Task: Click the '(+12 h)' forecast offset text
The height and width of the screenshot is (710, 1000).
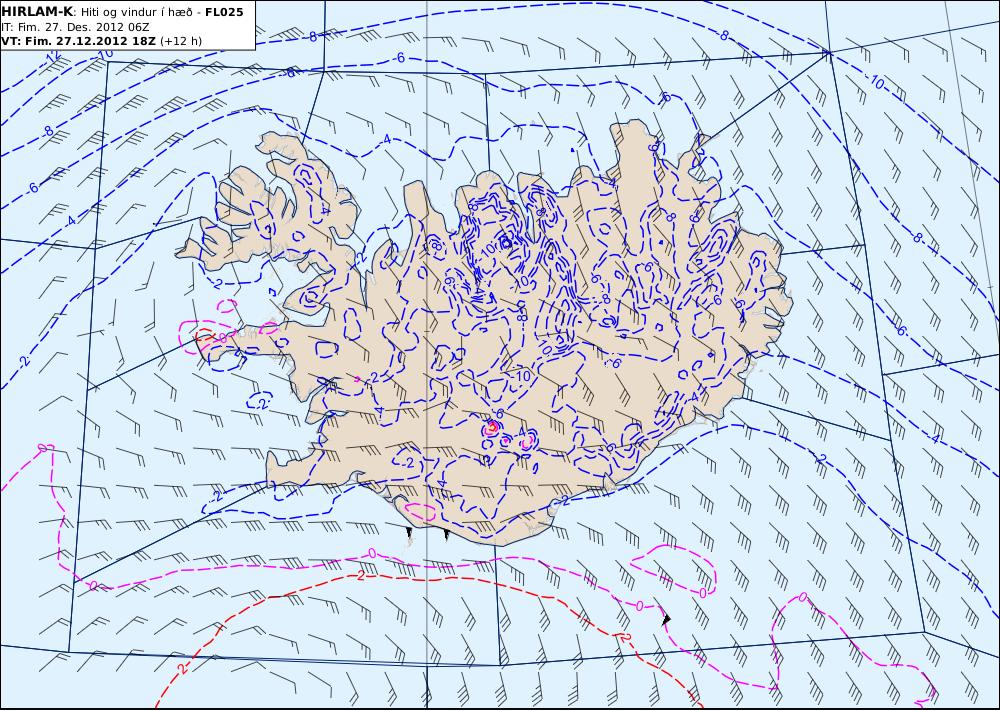Action: [x=180, y=41]
